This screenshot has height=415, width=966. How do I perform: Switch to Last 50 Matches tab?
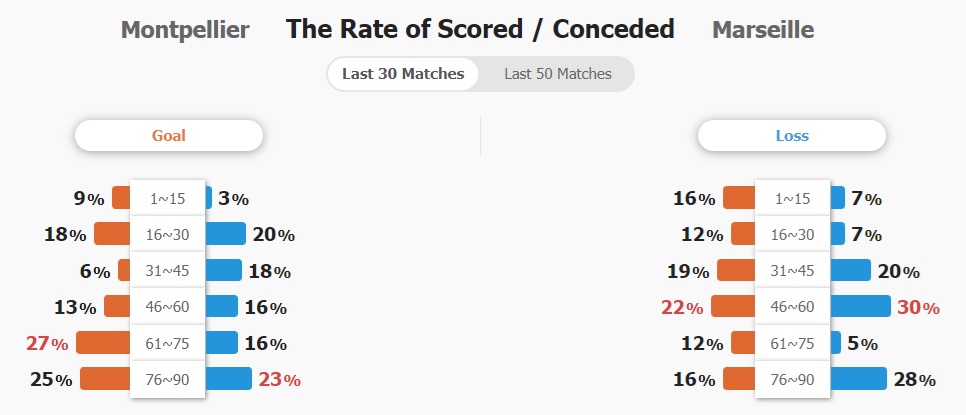558,75
